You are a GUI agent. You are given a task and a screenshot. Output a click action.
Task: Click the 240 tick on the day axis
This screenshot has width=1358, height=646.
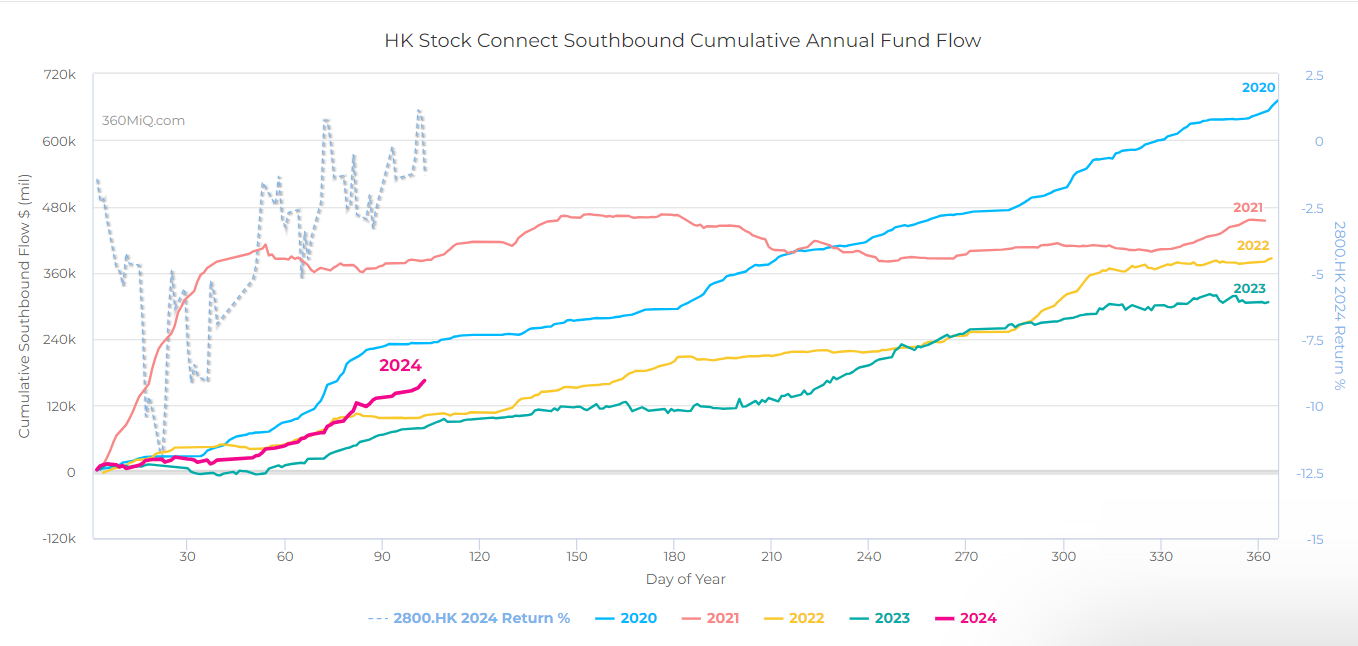tap(869, 556)
